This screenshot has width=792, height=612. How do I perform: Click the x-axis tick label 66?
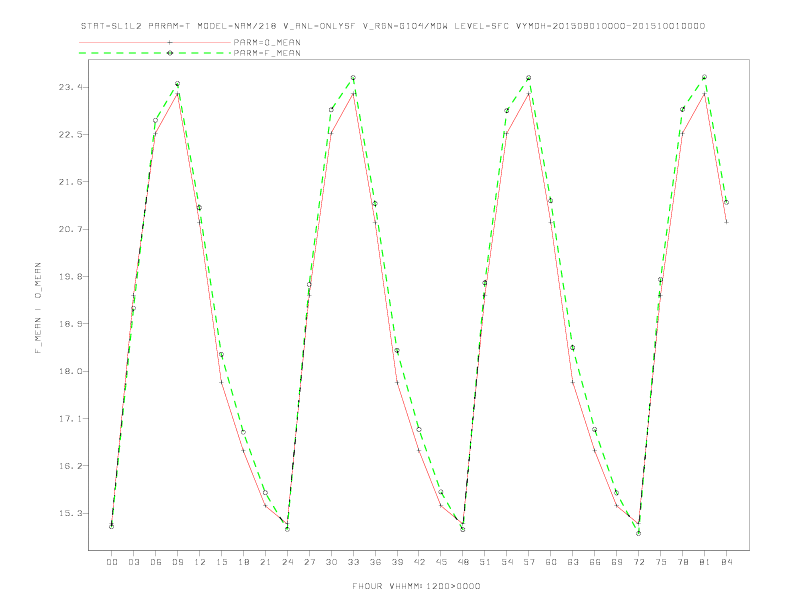tap(595, 562)
